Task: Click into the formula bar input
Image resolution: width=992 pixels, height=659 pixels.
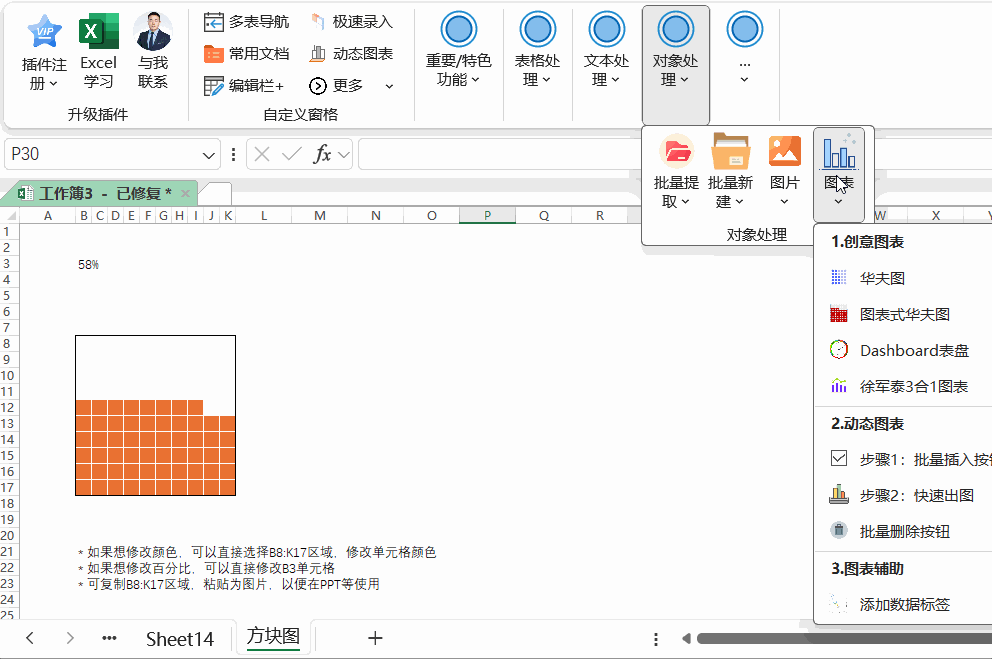Action: [x=500, y=154]
